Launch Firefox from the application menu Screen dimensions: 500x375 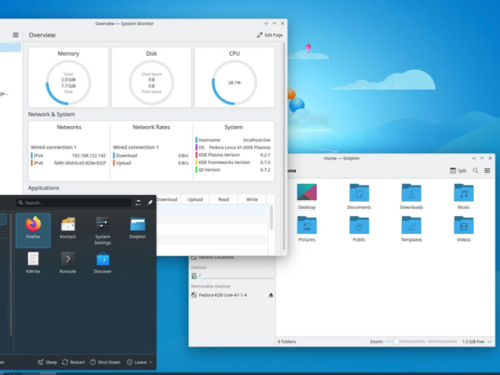(x=33, y=230)
